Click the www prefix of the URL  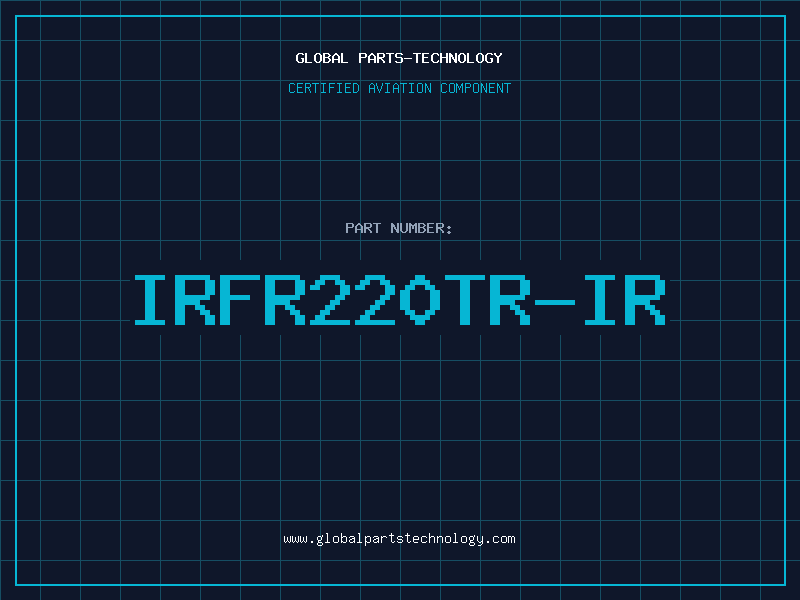click(x=295, y=539)
